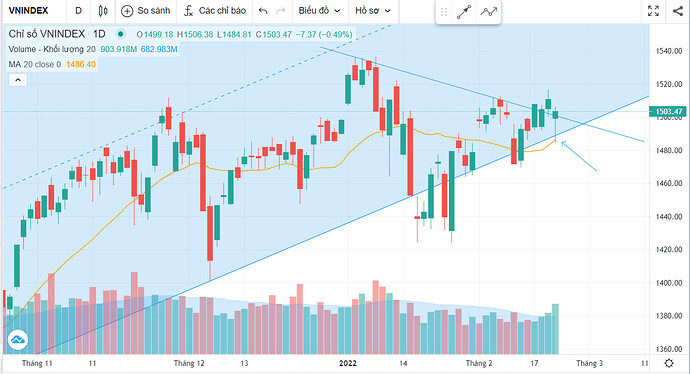Select the trend line drawing tool
The width and height of the screenshot is (690, 374).
464,12
